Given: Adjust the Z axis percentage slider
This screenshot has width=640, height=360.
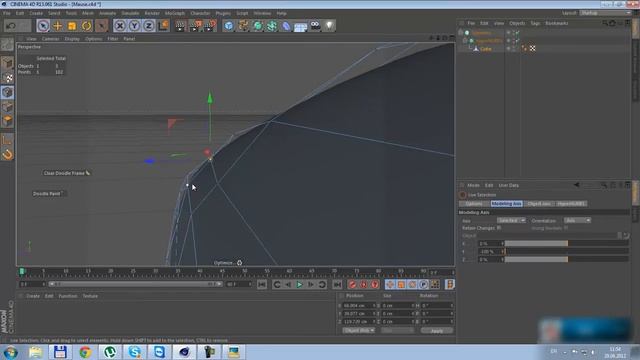Looking at the screenshot, I should [567, 259].
